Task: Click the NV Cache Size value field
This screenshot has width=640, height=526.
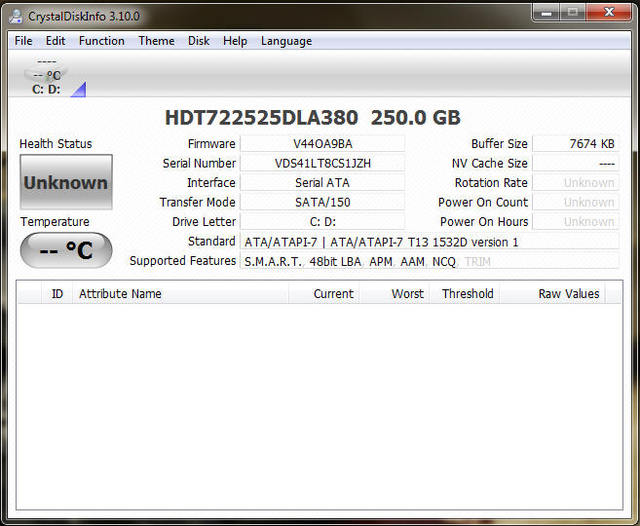Action: 576,163
